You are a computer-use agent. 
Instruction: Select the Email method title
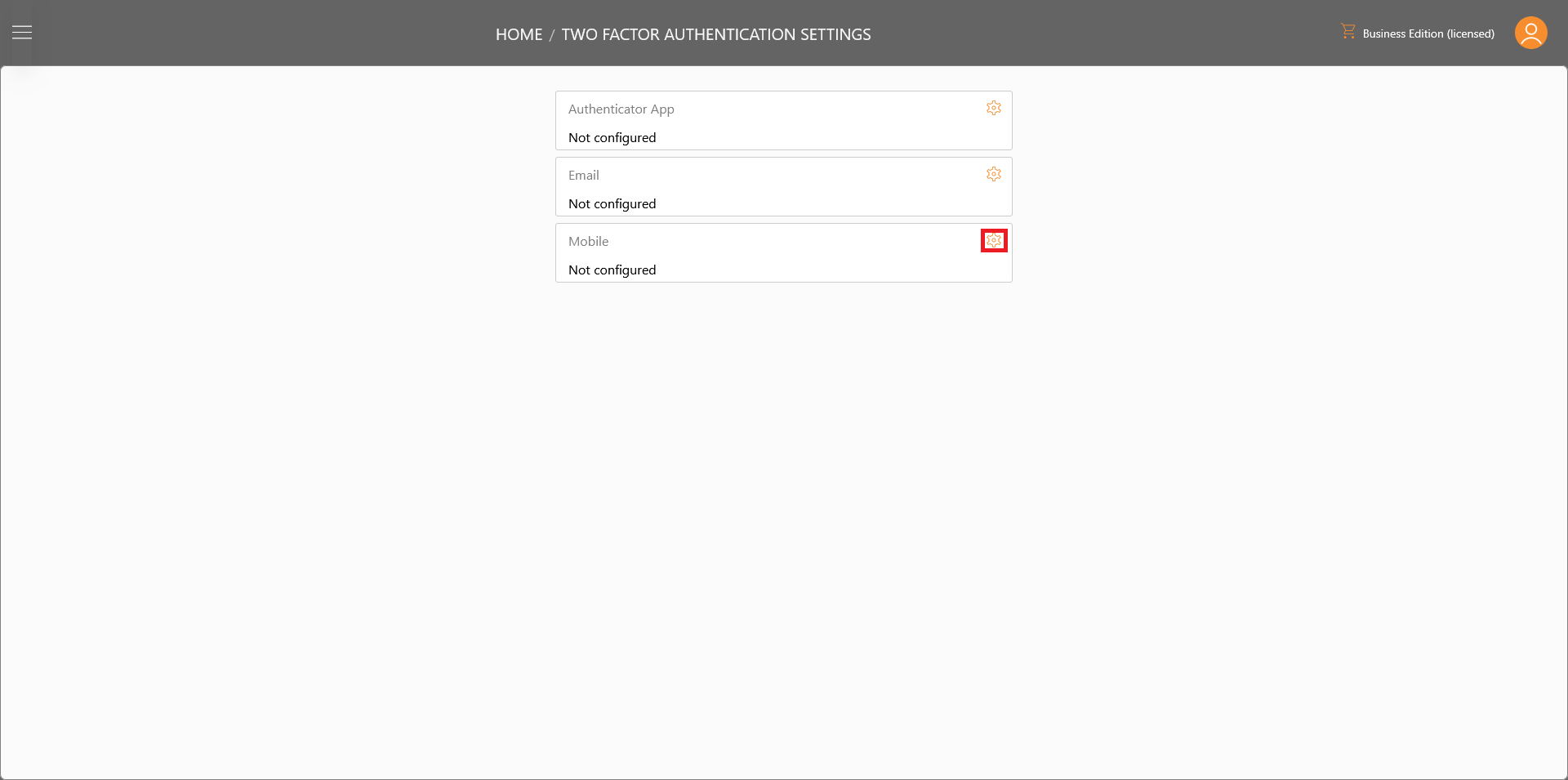click(583, 175)
